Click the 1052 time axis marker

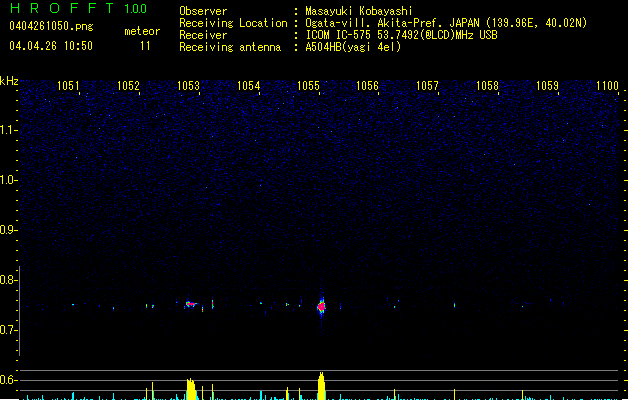click(x=128, y=86)
